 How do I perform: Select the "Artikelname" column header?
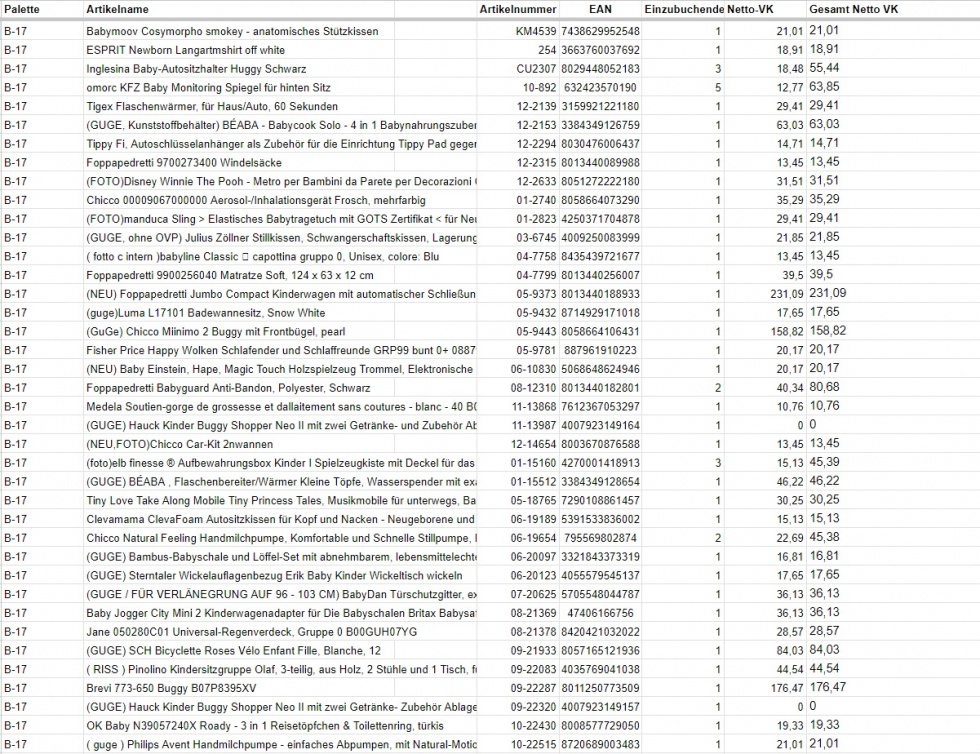point(118,9)
